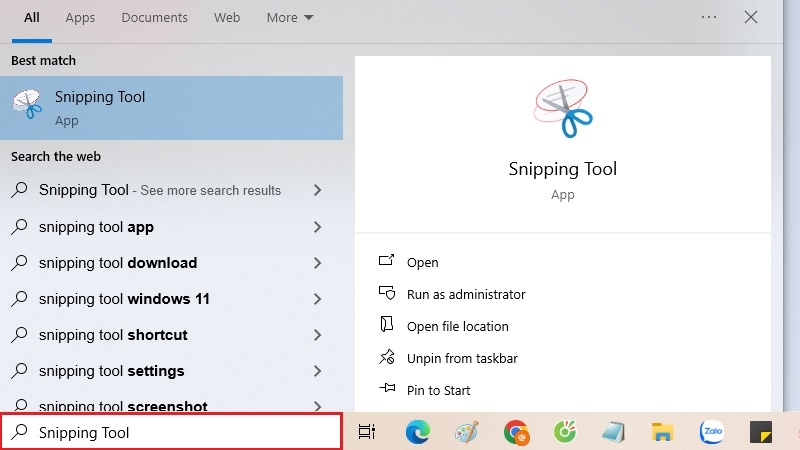Click the Best match heading
The height and width of the screenshot is (450, 800).
coord(43,61)
